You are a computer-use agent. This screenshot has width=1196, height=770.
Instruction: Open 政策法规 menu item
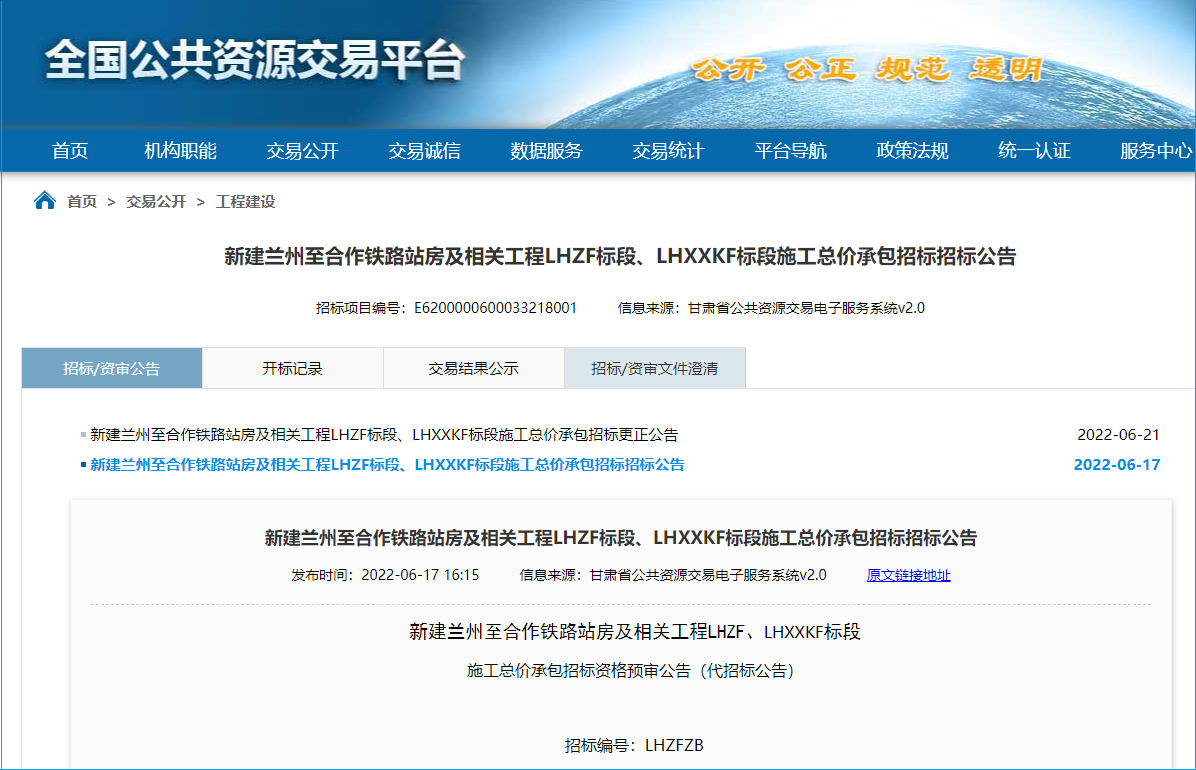912,151
